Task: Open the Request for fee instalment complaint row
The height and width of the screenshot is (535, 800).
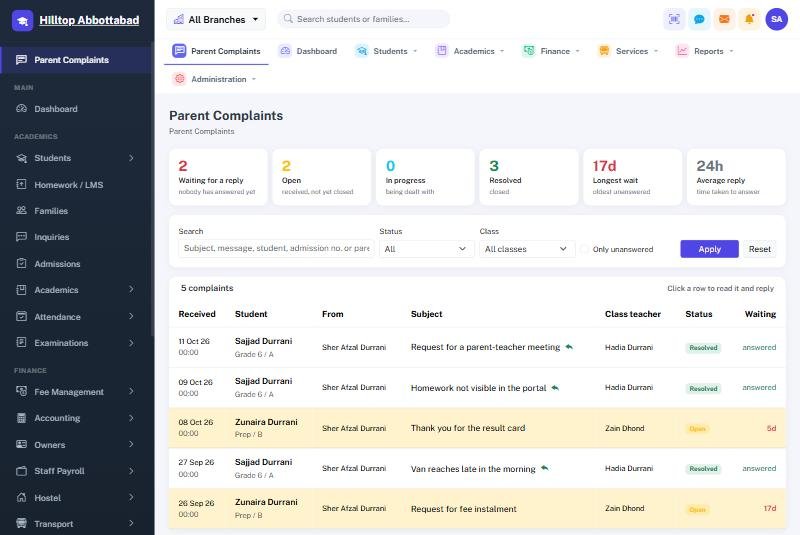Action: point(477,508)
